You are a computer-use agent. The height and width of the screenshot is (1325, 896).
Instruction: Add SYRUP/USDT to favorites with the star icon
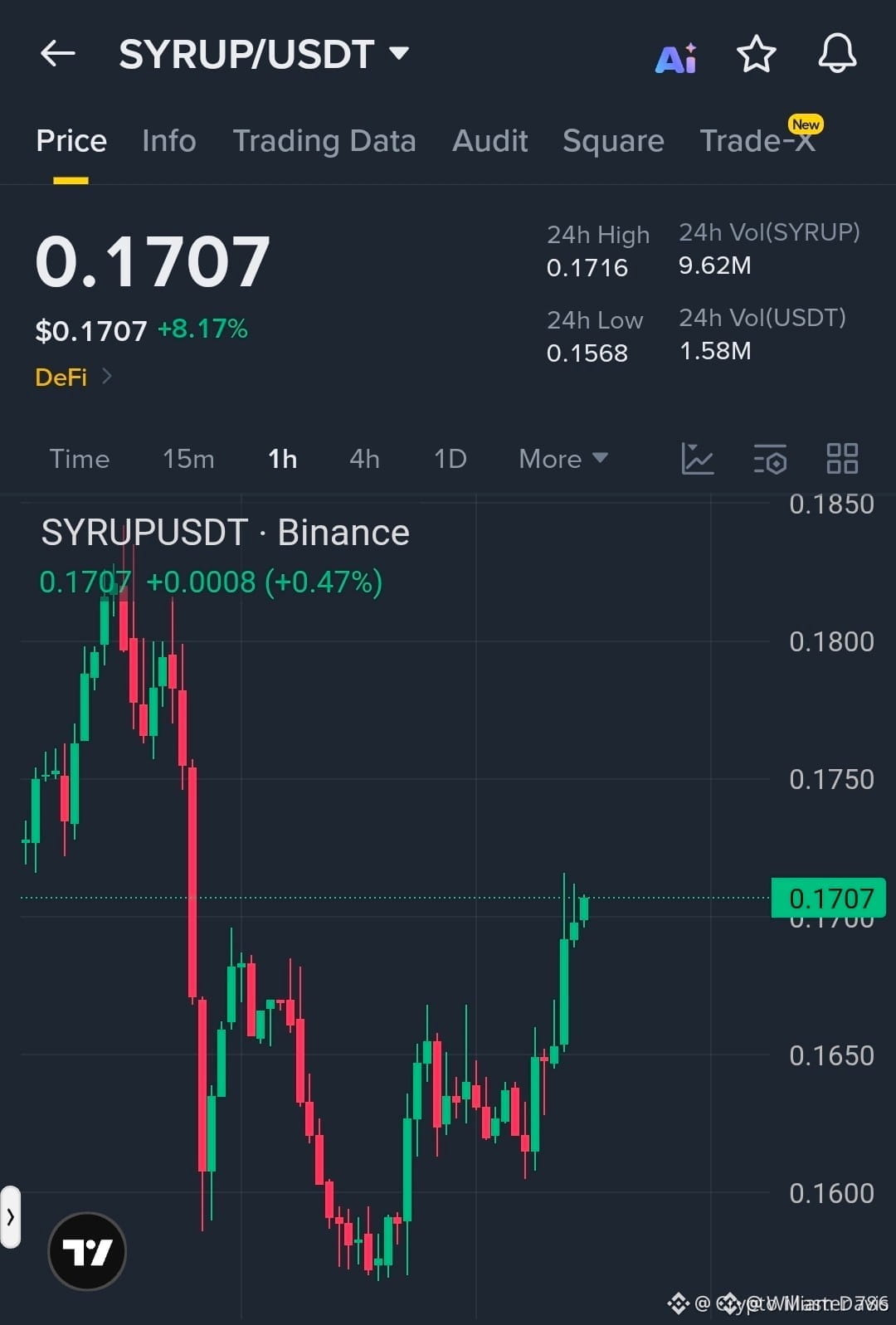[757, 55]
